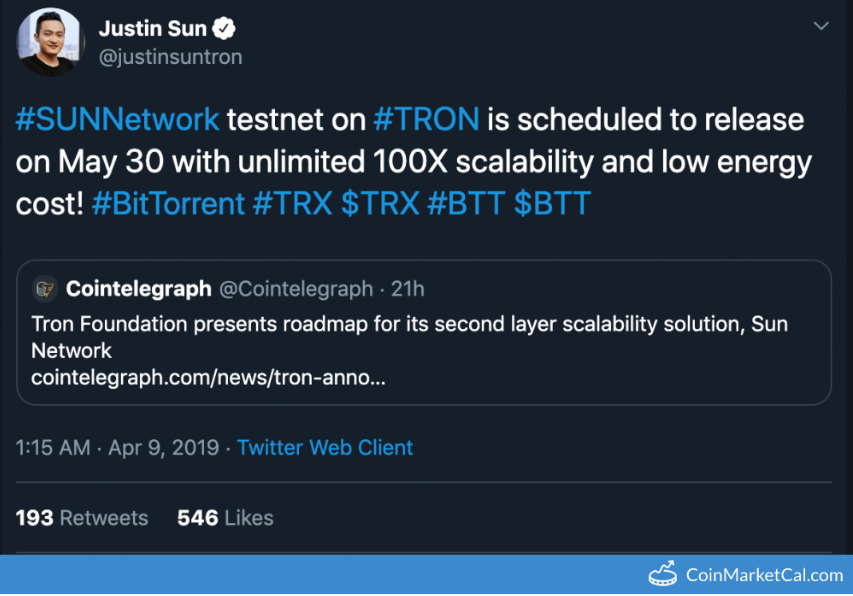The width and height of the screenshot is (853, 596).
Task: Open the $BTT cashtag
Action: (x=552, y=204)
